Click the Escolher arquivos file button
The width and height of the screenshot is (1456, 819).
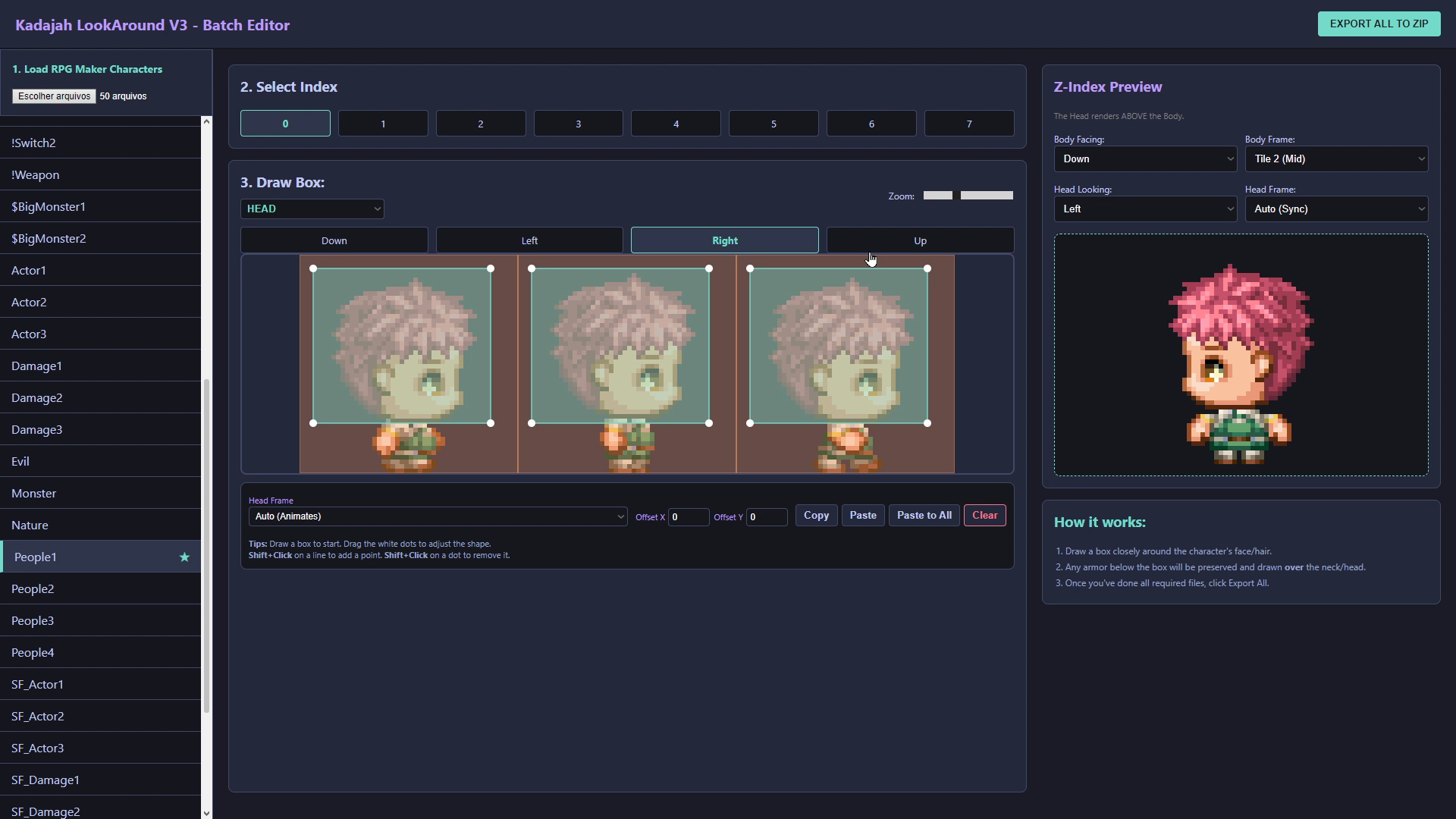54,96
